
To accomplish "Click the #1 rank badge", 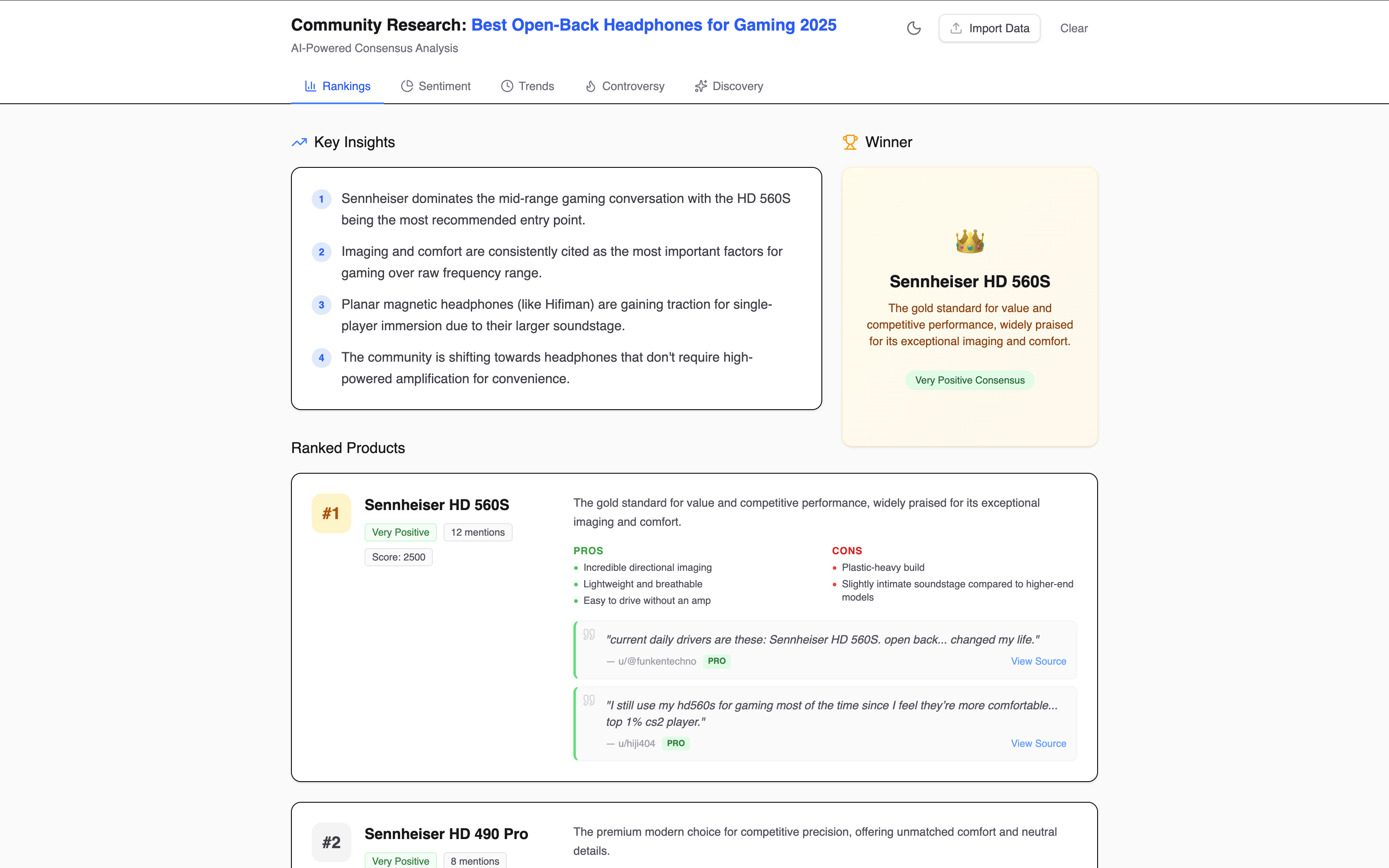I will (331, 513).
